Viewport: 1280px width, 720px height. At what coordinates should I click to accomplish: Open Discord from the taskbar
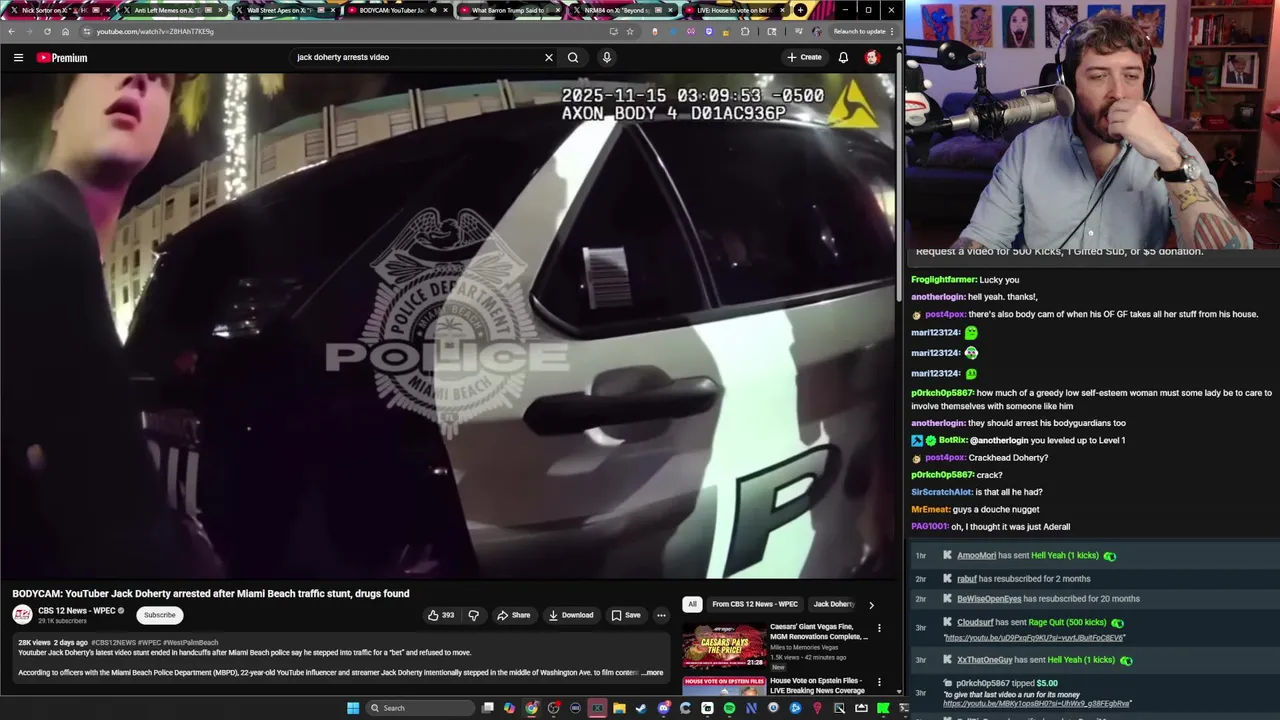point(663,708)
